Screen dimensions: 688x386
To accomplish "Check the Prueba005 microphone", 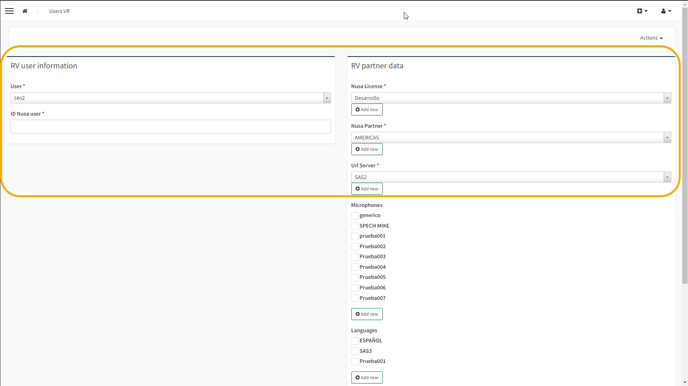I will (355, 277).
